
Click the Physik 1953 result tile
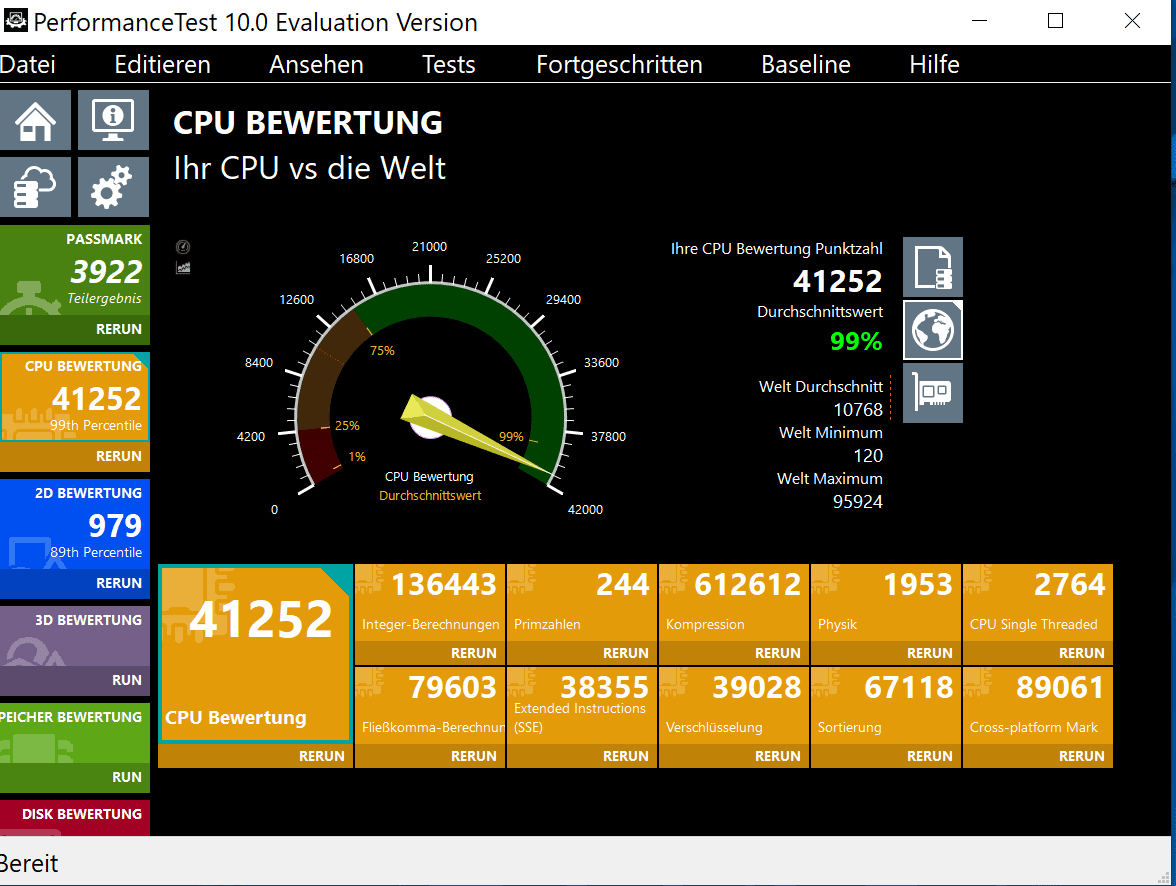pos(886,603)
